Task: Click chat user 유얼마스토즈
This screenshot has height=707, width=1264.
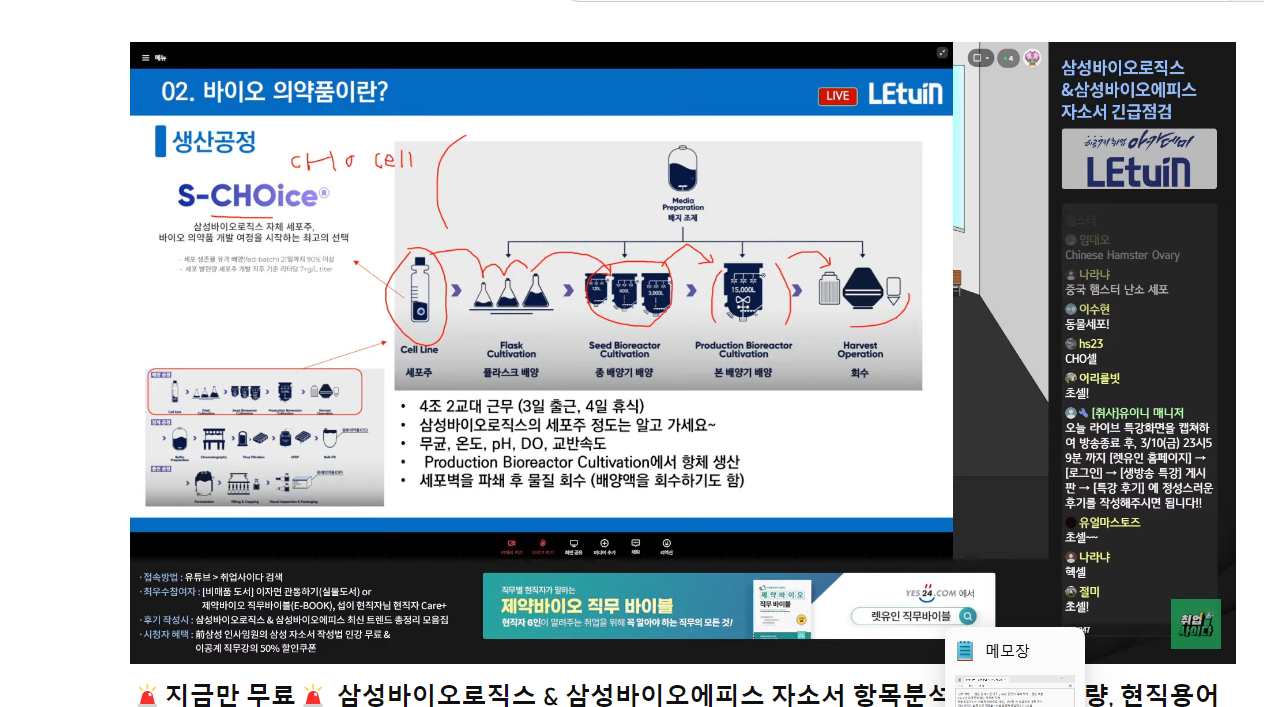Action: pos(1109,522)
